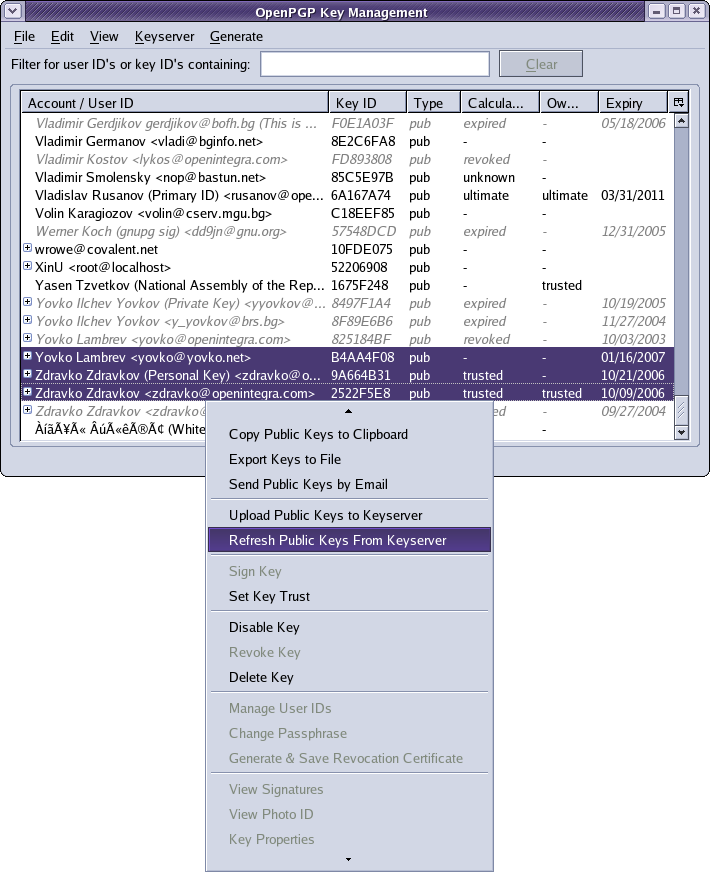The image size is (710, 872).
Task: Expand Yovko Lambrev yovko@yovko.net row
Action: (x=27, y=356)
